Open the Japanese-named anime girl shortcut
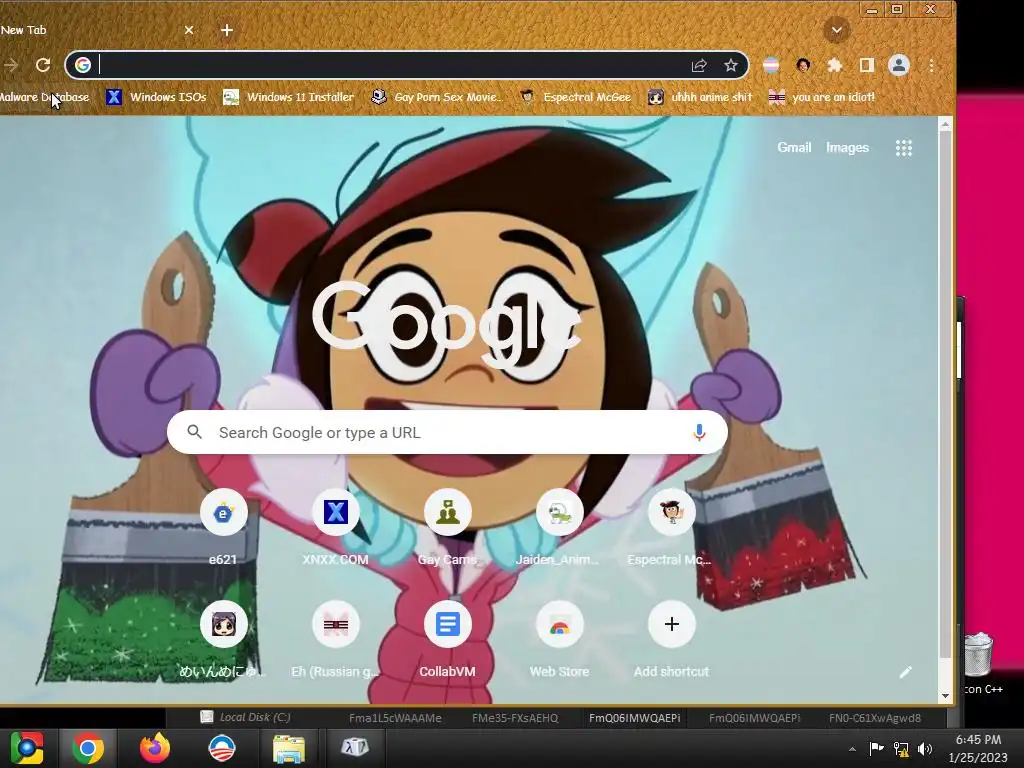Image resolution: width=1024 pixels, height=768 pixels. tap(223, 639)
